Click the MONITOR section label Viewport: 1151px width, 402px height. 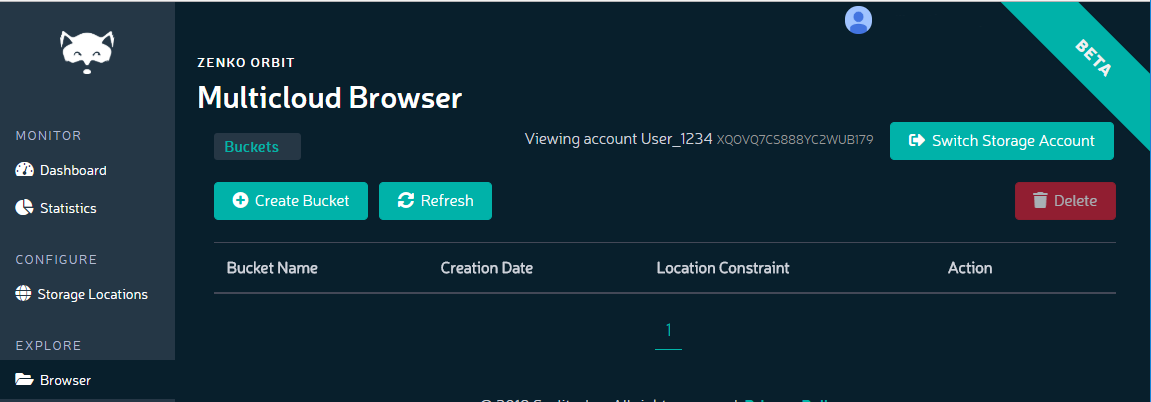[x=48, y=136]
